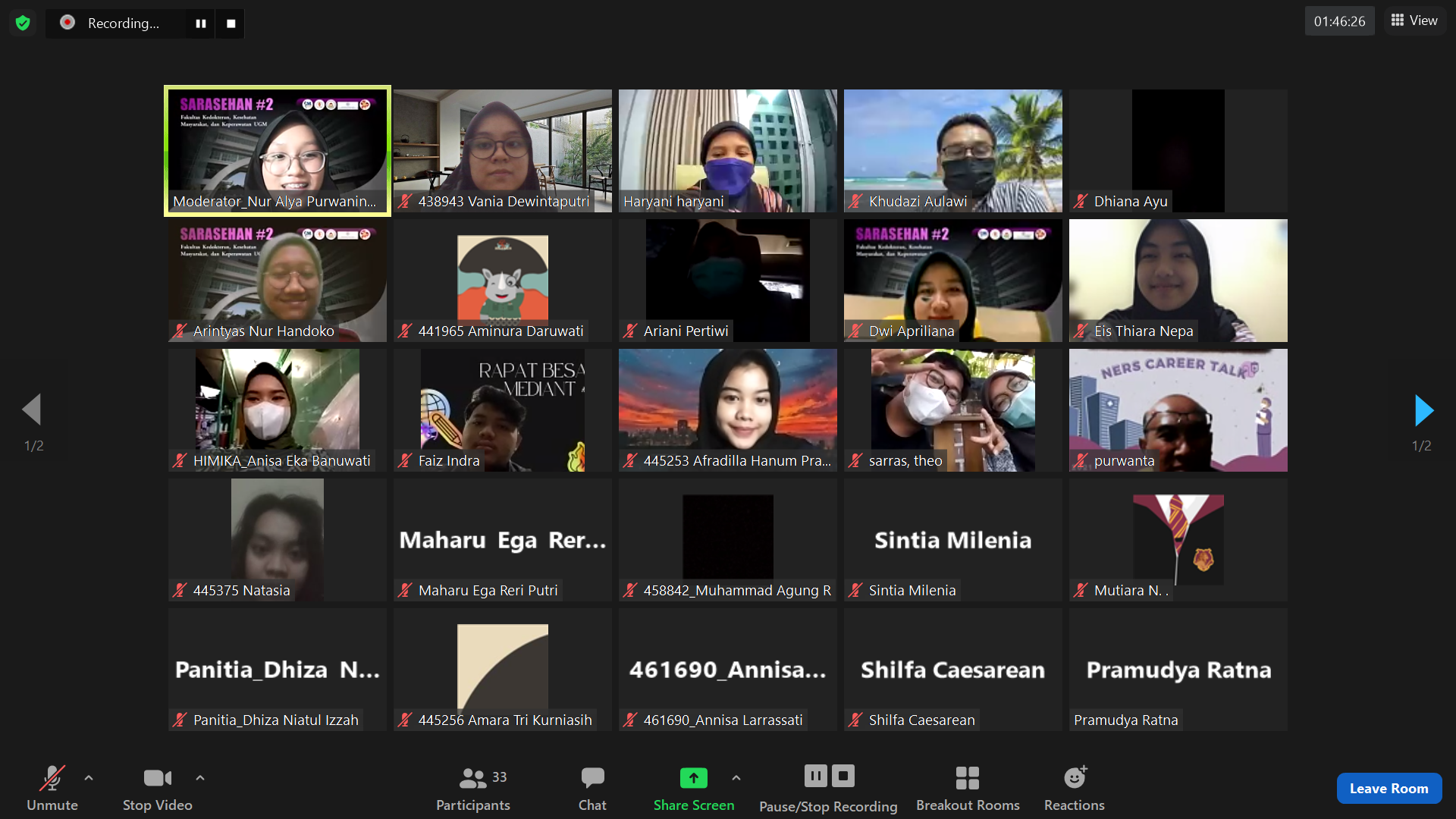
Task: Stop recording from the bottom toolbar
Action: coord(843,776)
